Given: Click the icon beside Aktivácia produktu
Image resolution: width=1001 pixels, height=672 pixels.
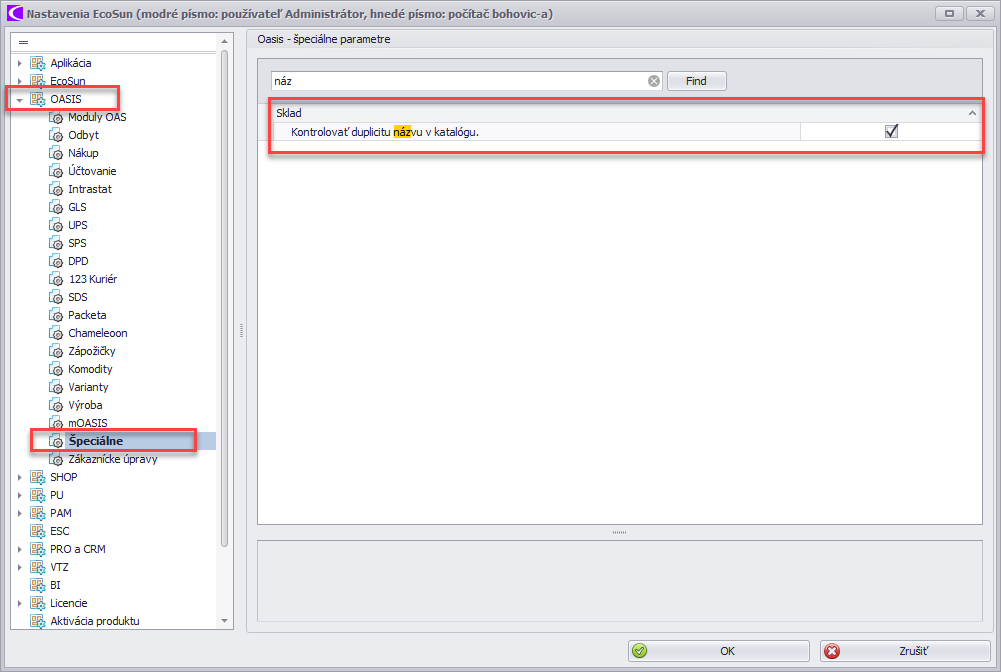Looking at the screenshot, I should click(38, 621).
